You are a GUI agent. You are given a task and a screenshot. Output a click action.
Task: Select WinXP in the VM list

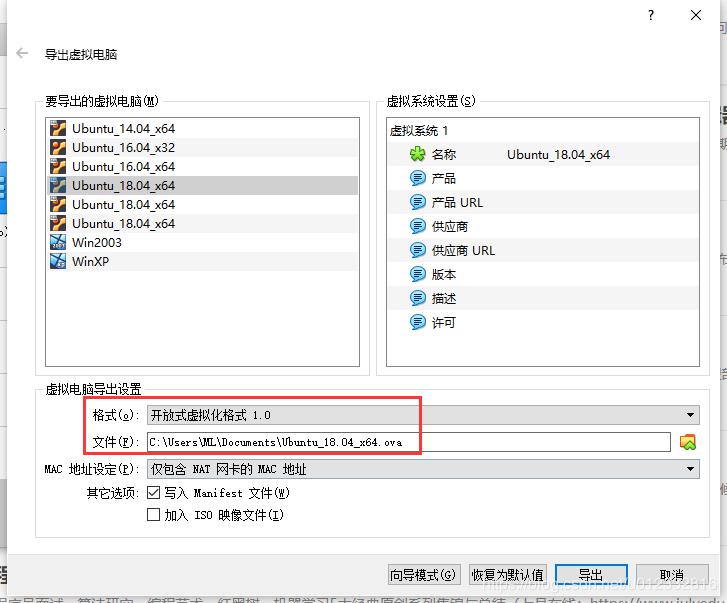click(203, 261)
